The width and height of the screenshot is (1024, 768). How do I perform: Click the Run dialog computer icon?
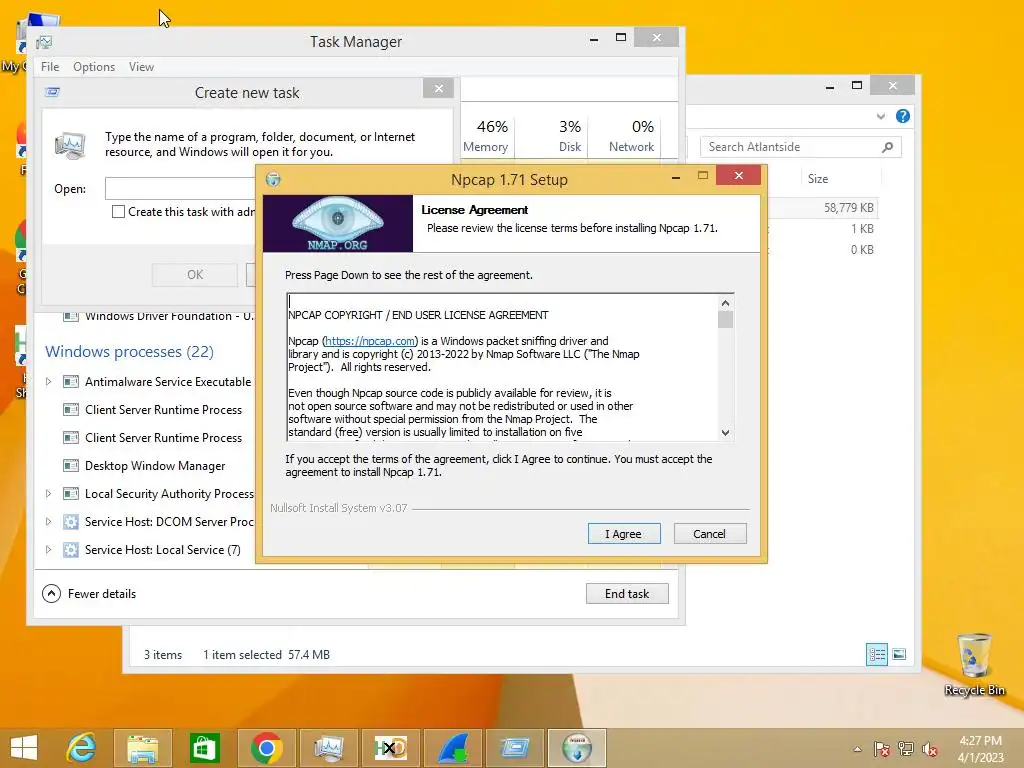pyautogui.click(x=70, y=145)
